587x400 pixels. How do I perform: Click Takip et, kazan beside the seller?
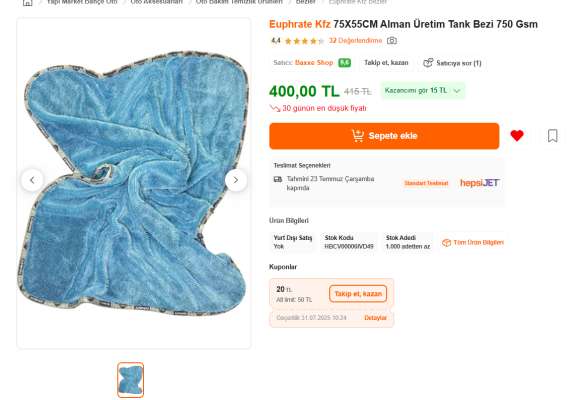tap(386, 63)
